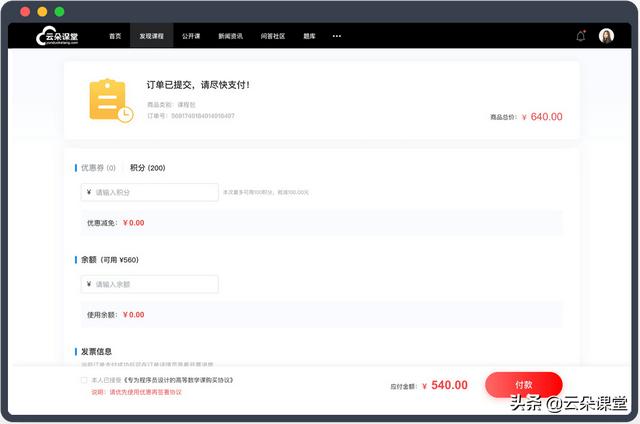Focus the 请输入积分 input field
Viewport: 640px width, 424px height.
(150, 192)
